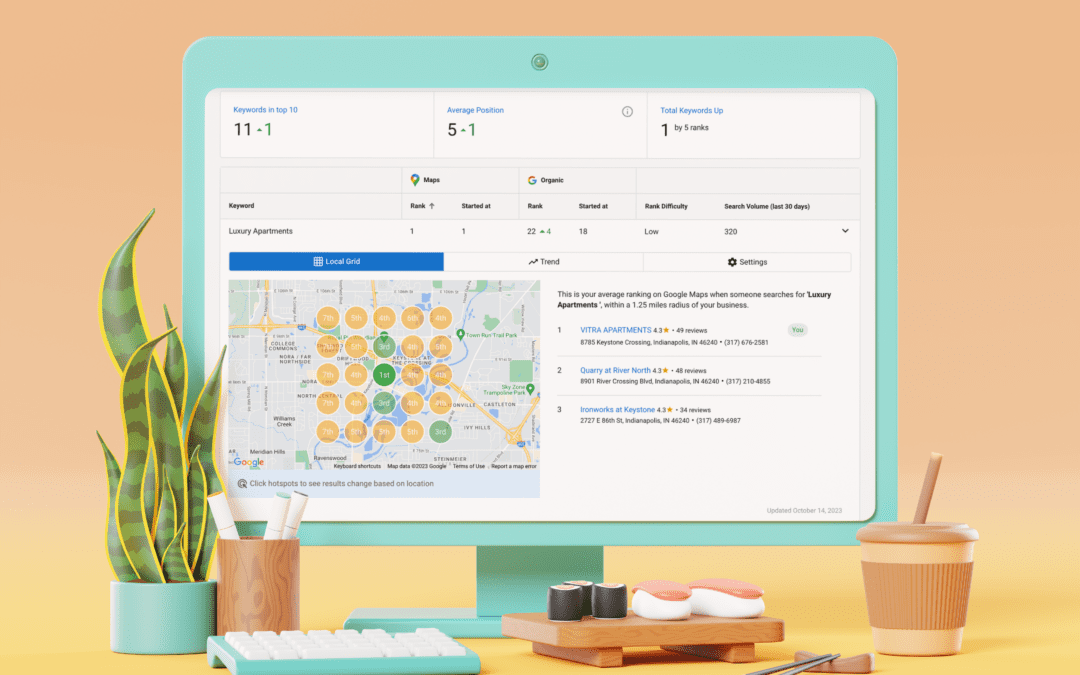
Task: Click Report a map error link
Action: coord(513,466)
